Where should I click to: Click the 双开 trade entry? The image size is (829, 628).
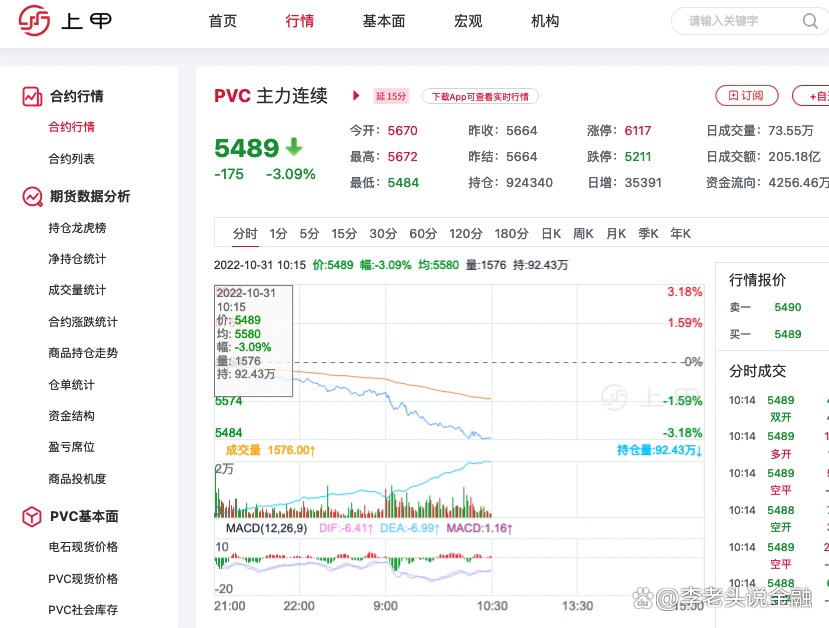(x=781, y=417)
